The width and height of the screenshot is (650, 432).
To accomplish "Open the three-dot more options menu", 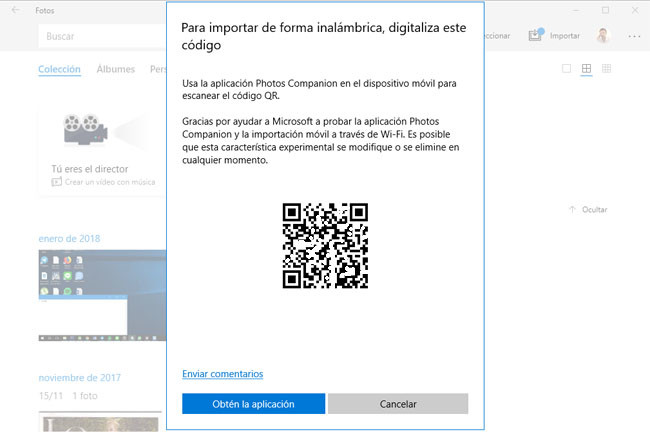I will (634, 36).
